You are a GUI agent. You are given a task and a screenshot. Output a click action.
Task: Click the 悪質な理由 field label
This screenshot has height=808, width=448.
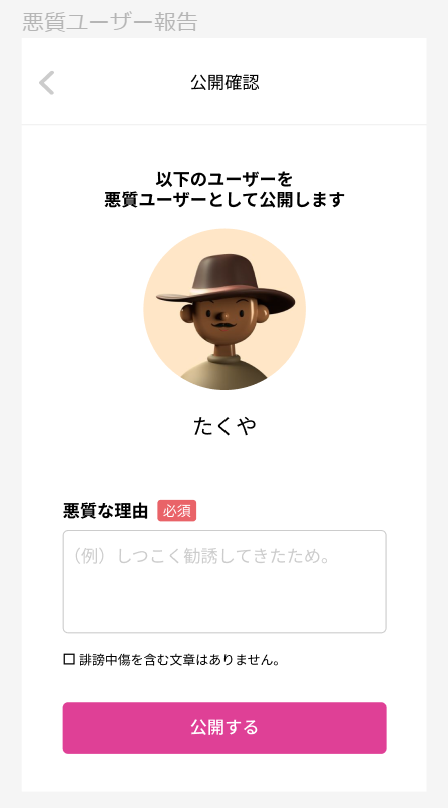coord(106,511)
